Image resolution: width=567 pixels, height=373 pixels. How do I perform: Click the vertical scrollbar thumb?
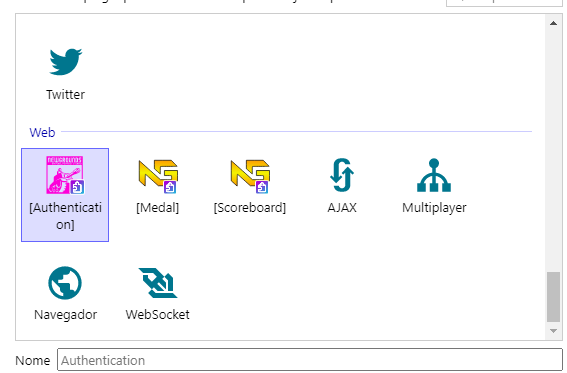(553, 297)
